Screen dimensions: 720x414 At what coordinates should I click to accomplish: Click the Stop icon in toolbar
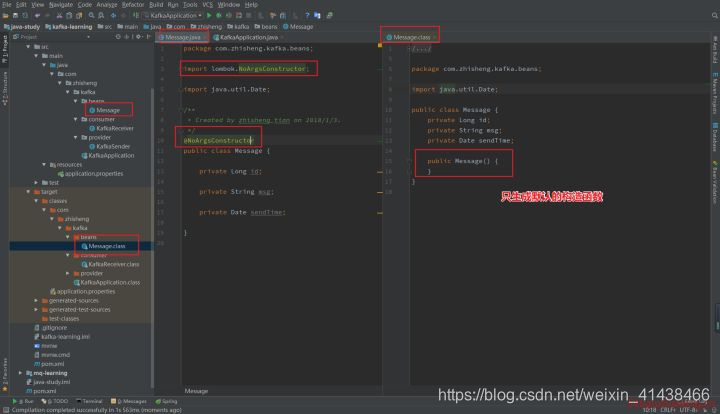(248, 16)
